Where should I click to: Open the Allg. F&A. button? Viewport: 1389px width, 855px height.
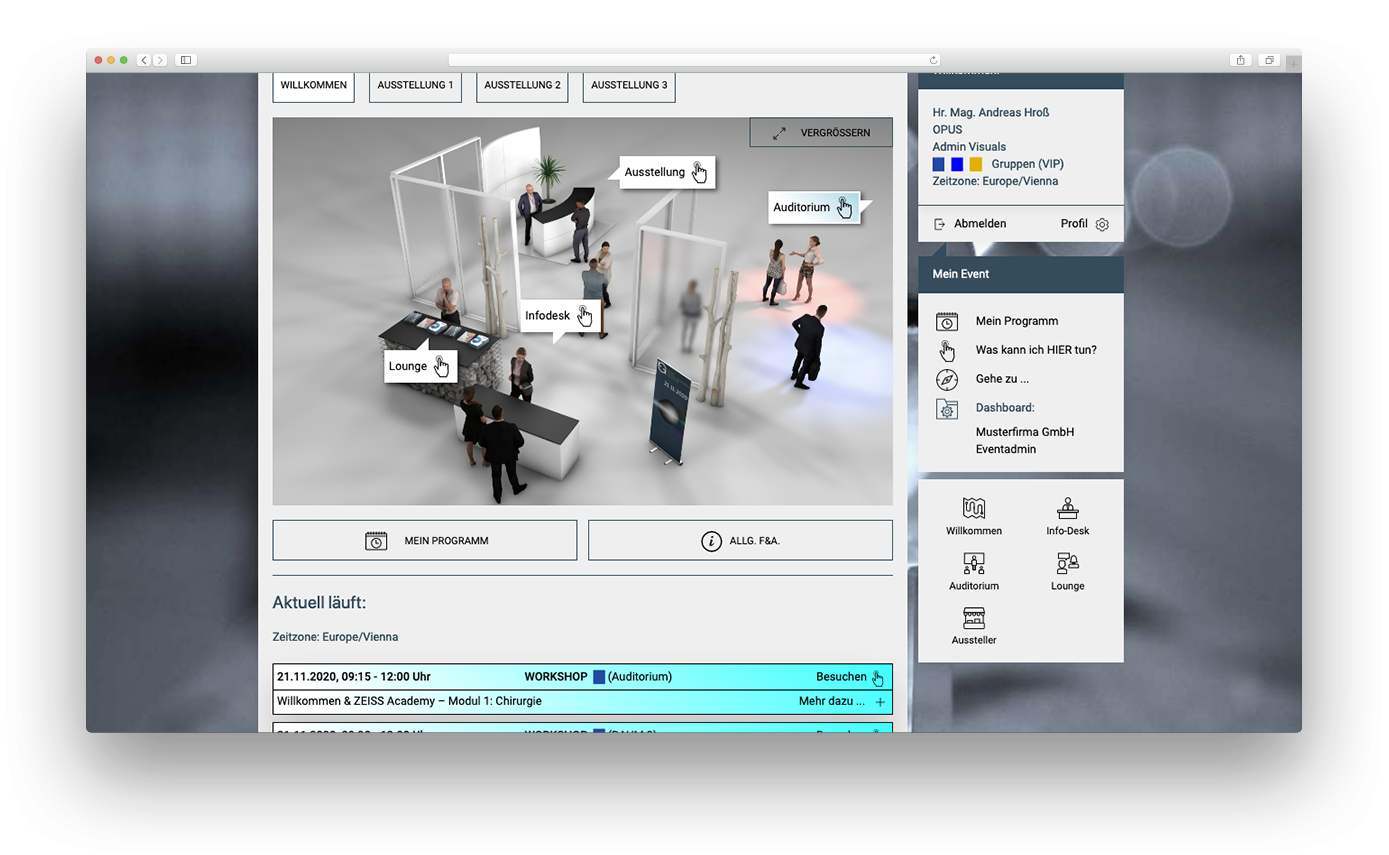coord(740,540)
